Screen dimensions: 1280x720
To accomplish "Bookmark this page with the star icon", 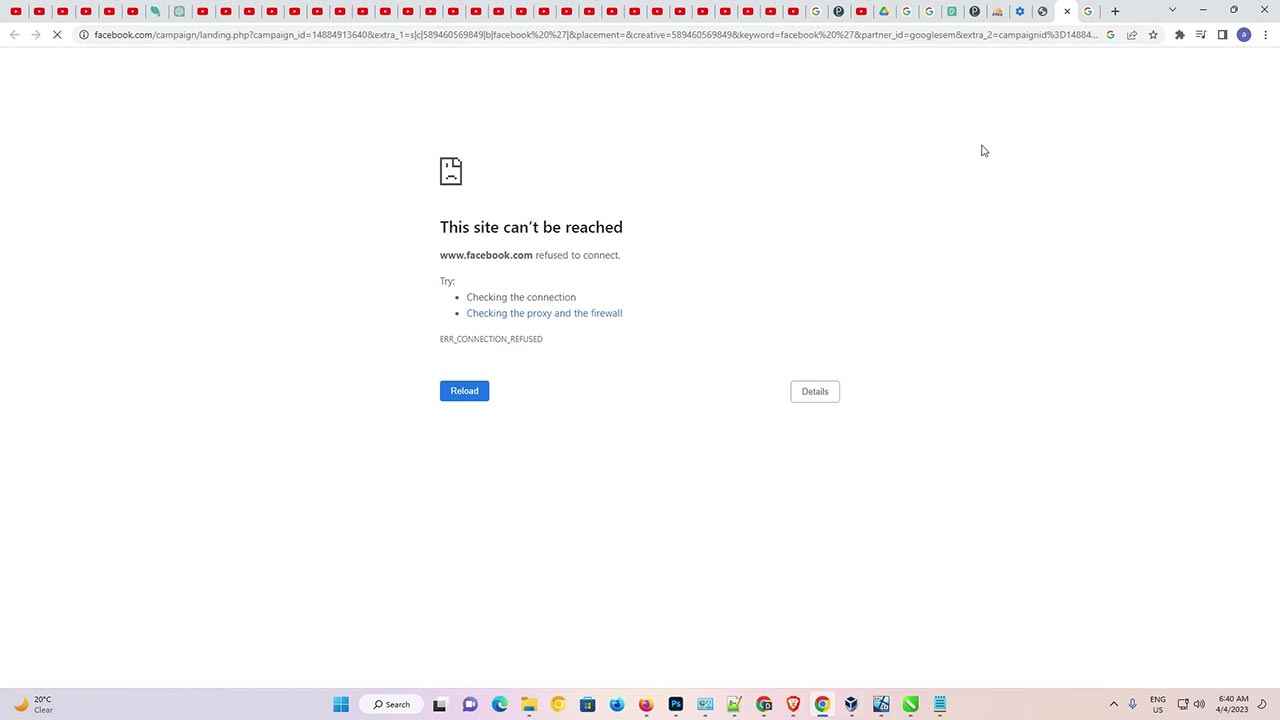I will pyautogui.click(x=1153, y=35).
